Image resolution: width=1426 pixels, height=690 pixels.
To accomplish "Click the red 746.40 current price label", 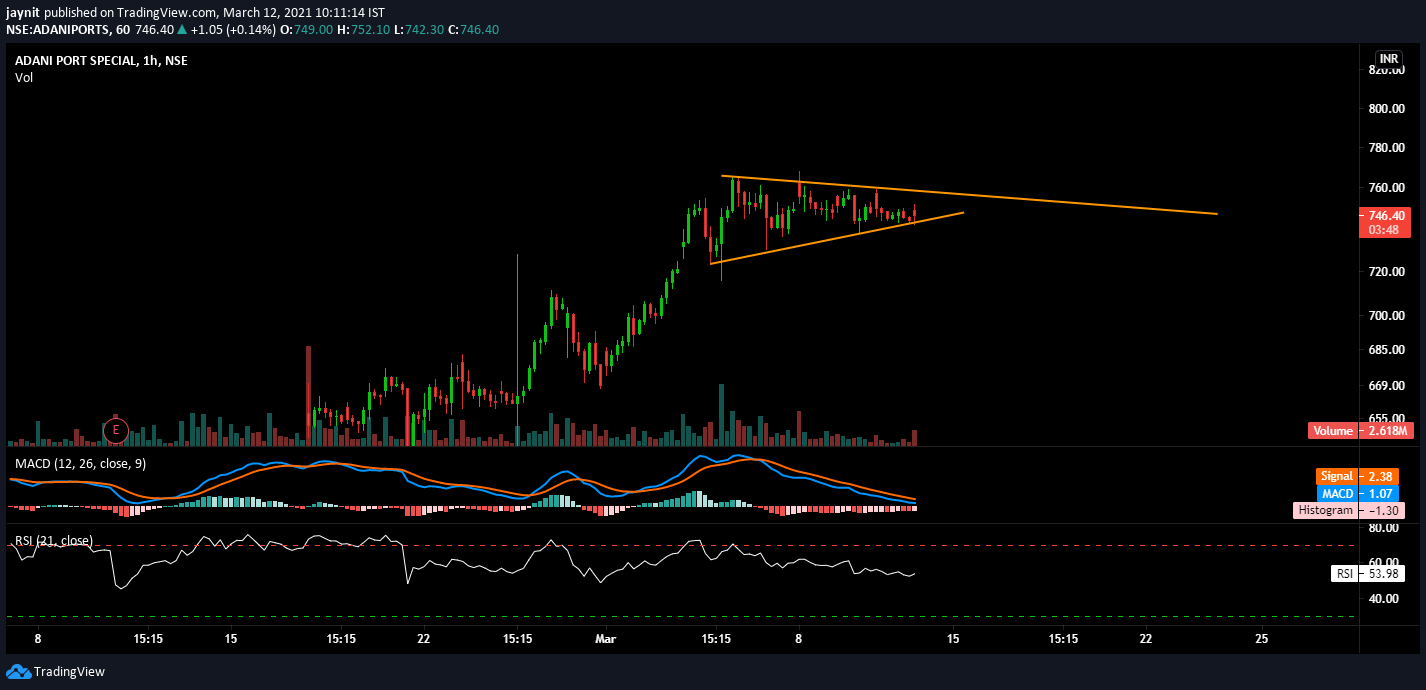I will click(1384, 215).
